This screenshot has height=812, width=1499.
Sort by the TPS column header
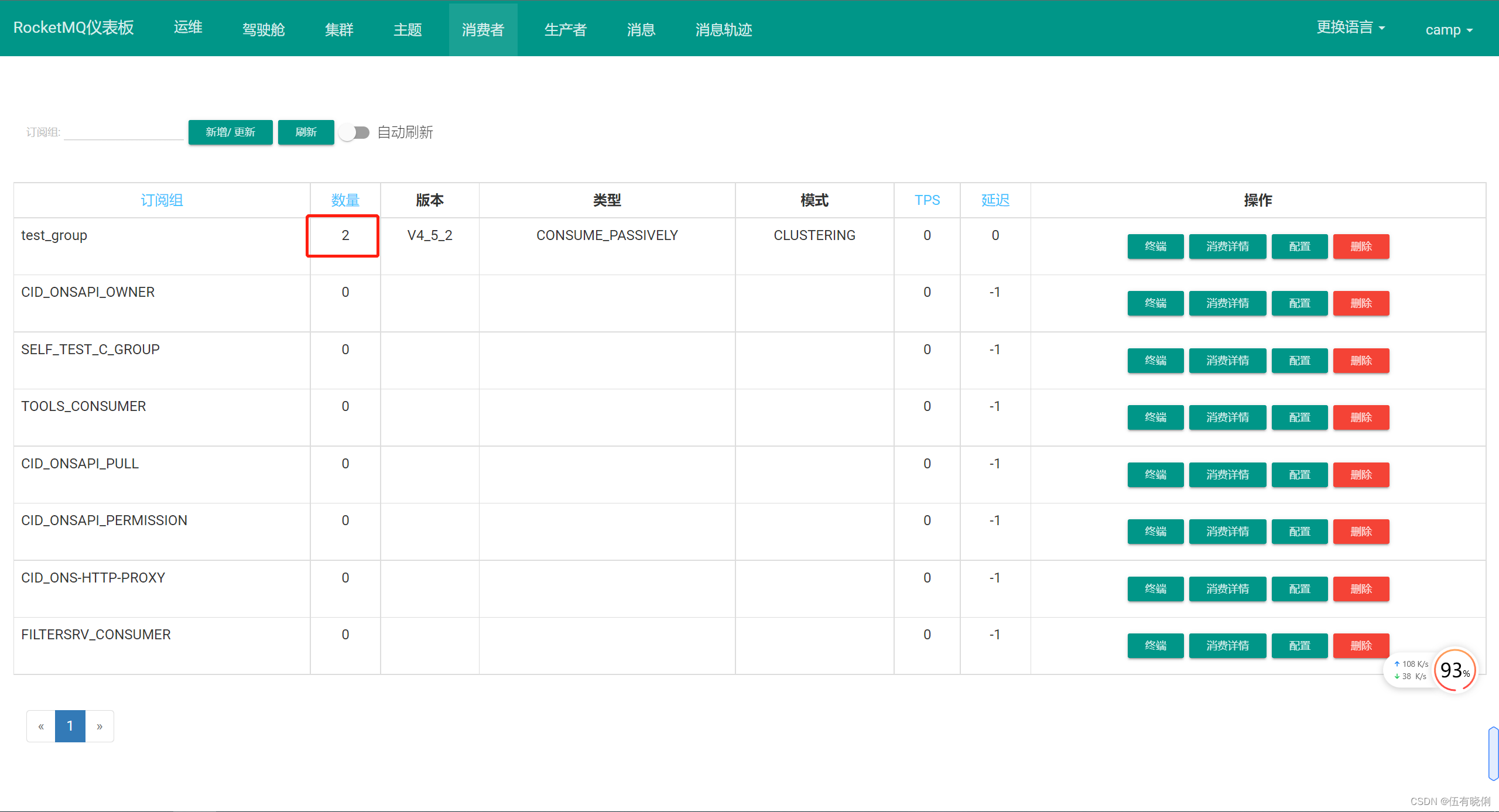(x=927, y=200)
